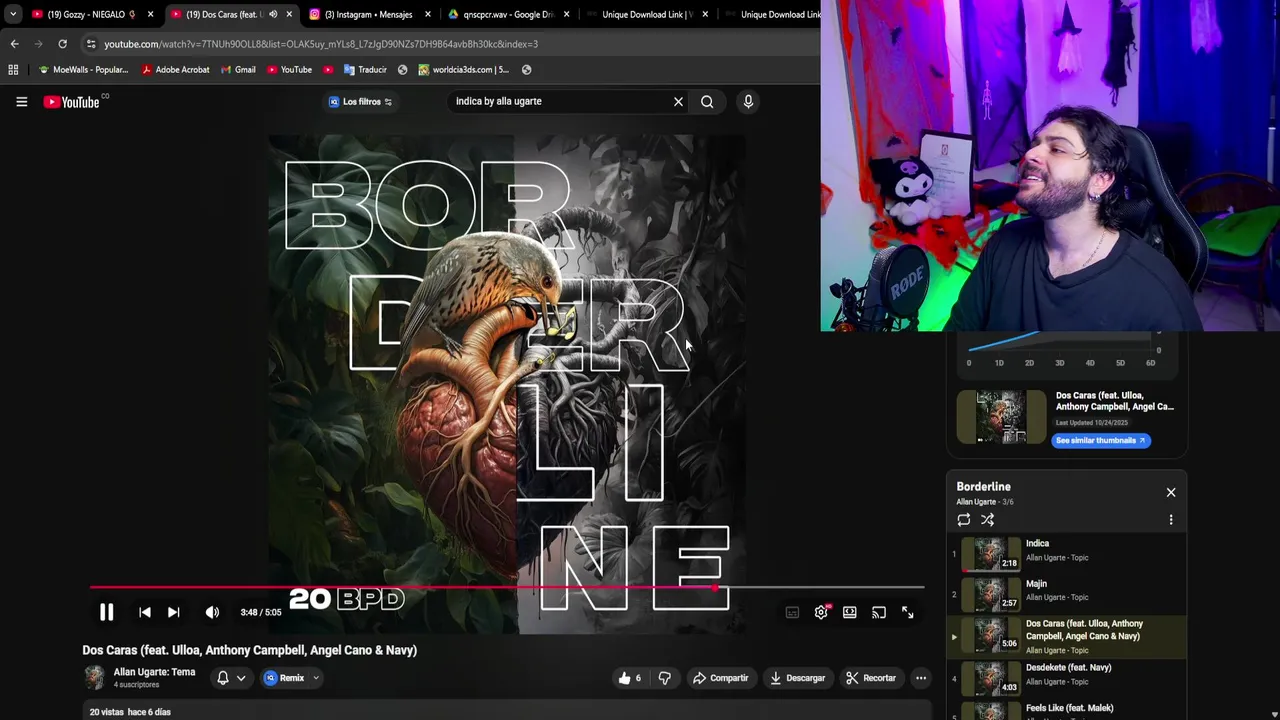Go back in browser history
Viewport: 1280px width, 720px height.
point(14,44)
